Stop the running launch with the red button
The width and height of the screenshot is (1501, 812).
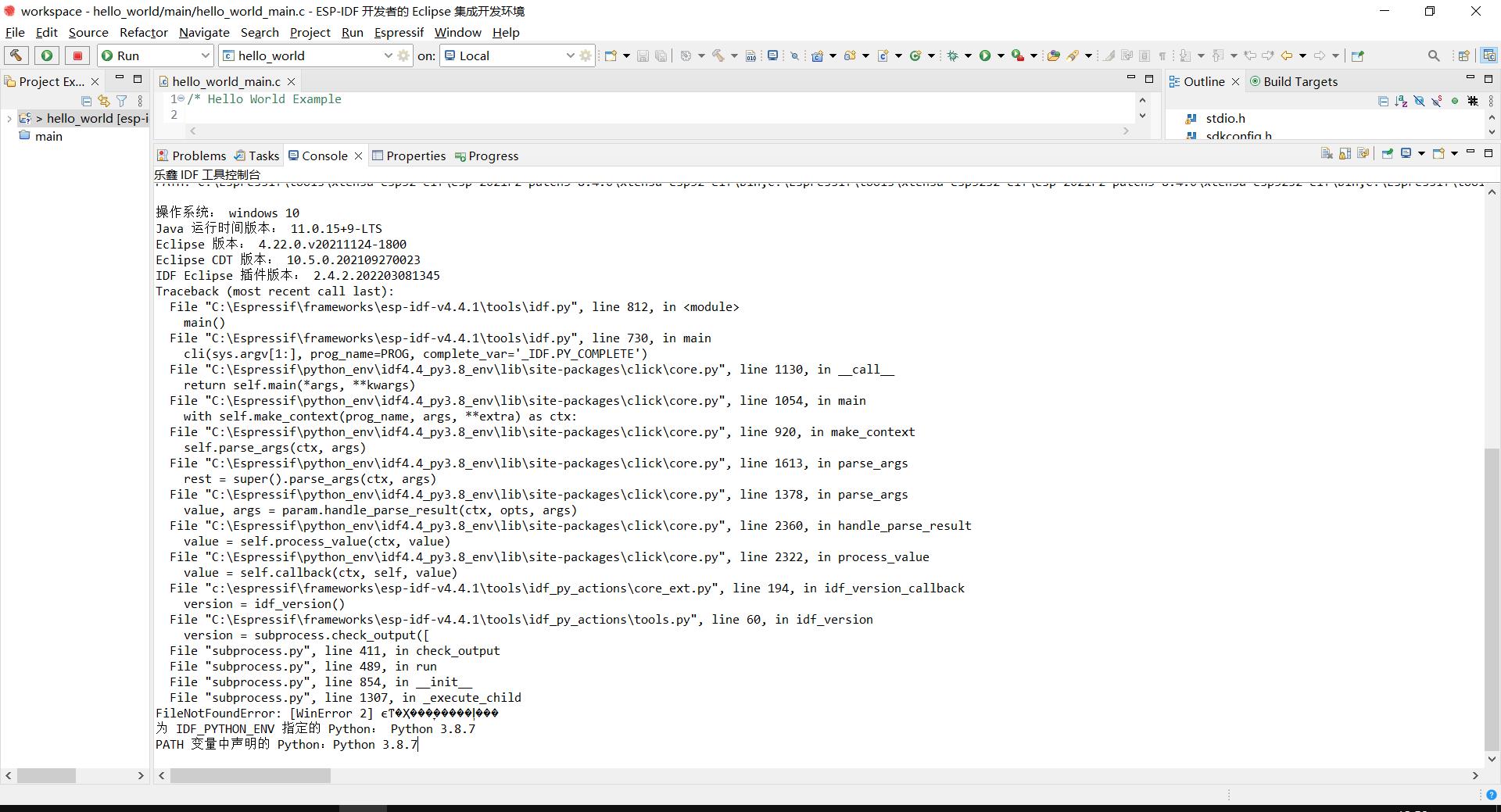point(77,55)
